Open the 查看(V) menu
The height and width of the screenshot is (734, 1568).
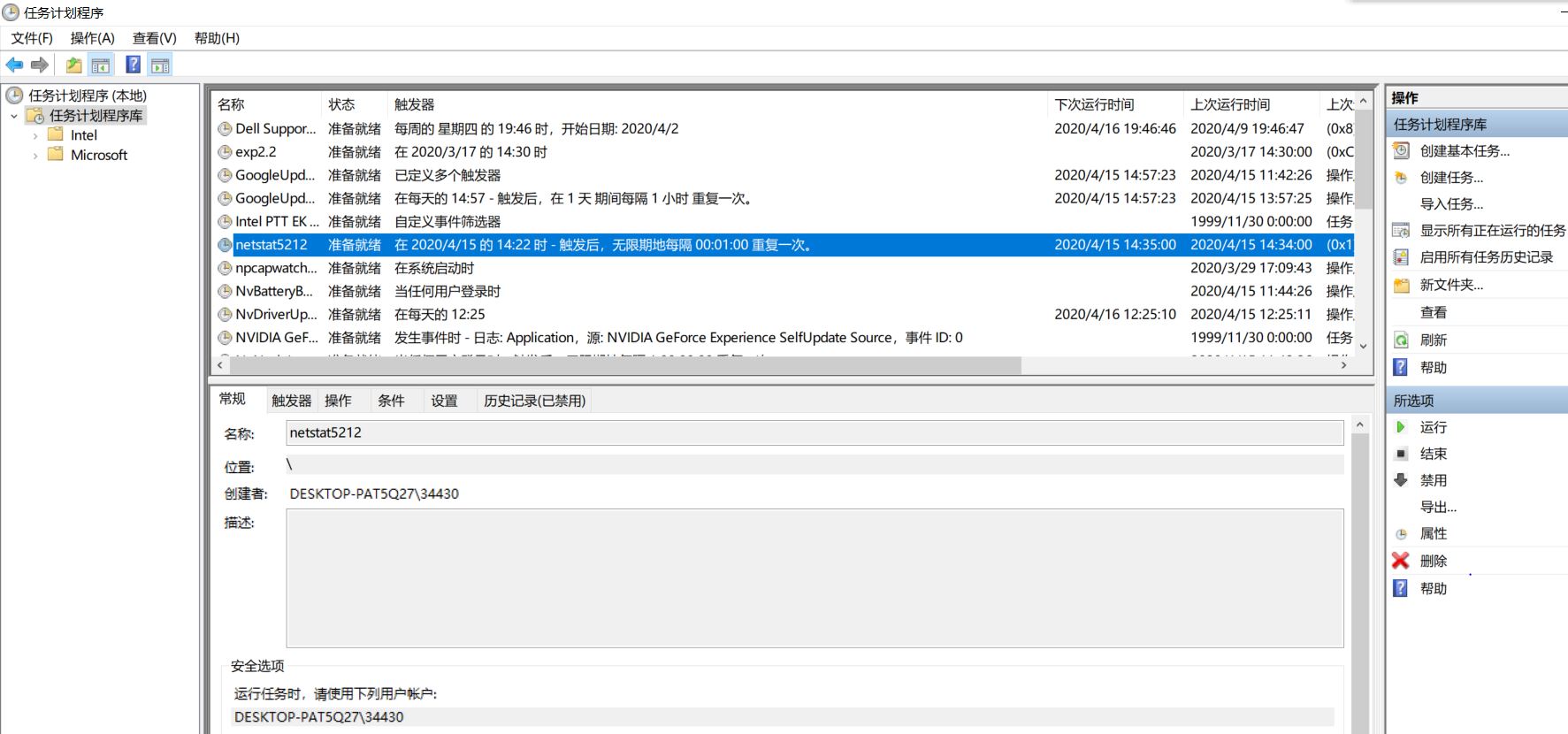(155, 38)
